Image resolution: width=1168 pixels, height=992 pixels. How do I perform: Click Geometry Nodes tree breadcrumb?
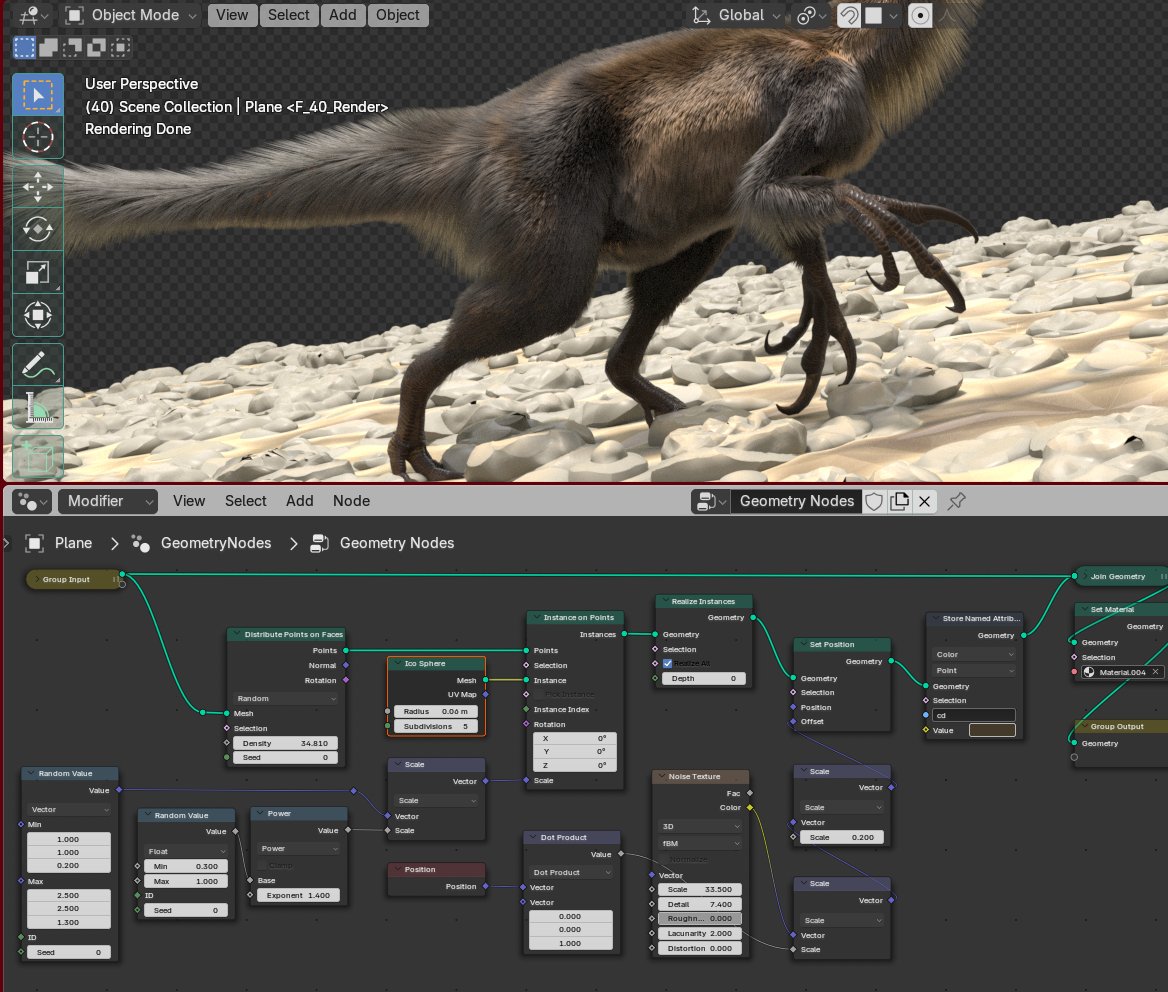click(396, 544)
